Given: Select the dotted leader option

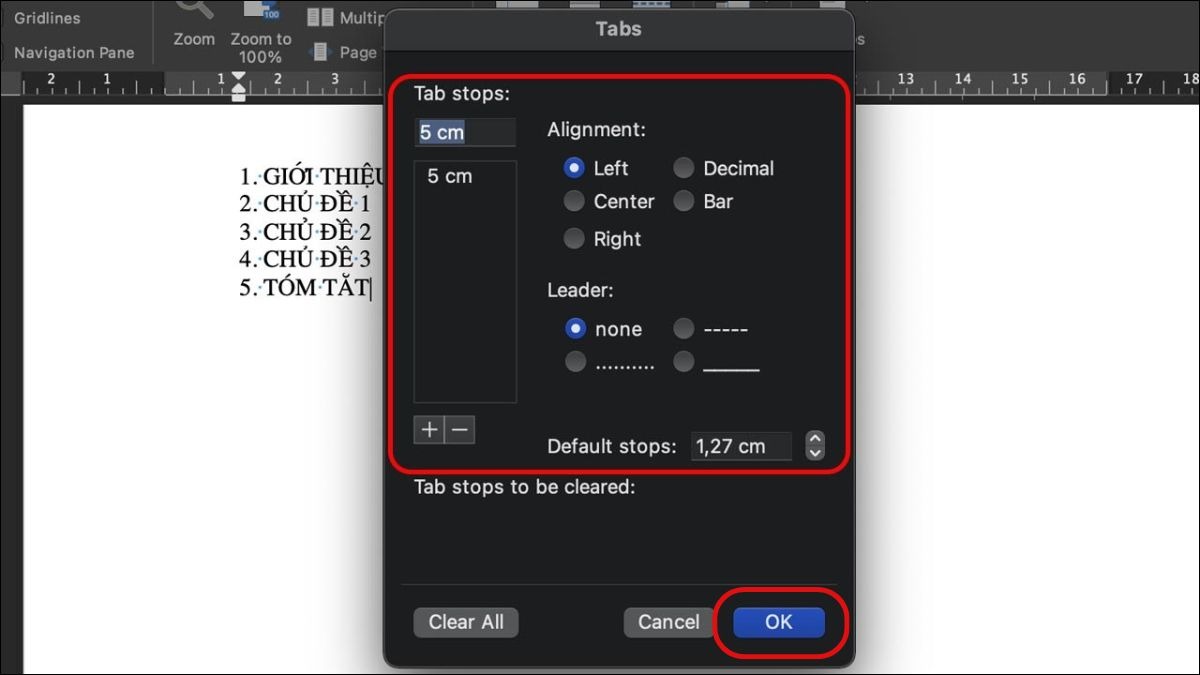Looking at the screenshot, I should (575, 362).
